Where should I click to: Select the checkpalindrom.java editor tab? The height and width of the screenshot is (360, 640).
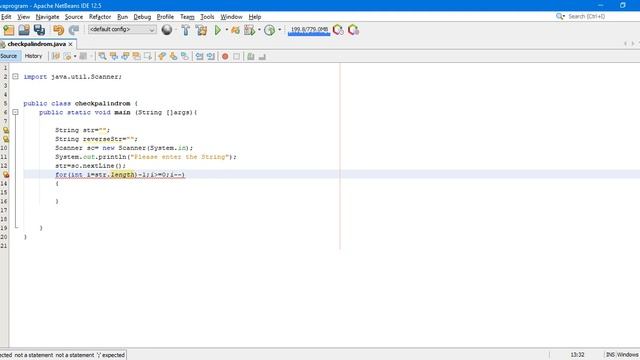click(36, 44)
